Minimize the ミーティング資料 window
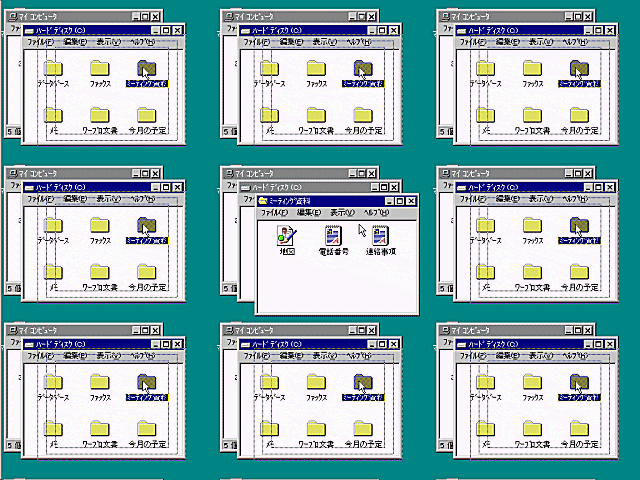Screen dimensions: 640x480 click(387, 201)
